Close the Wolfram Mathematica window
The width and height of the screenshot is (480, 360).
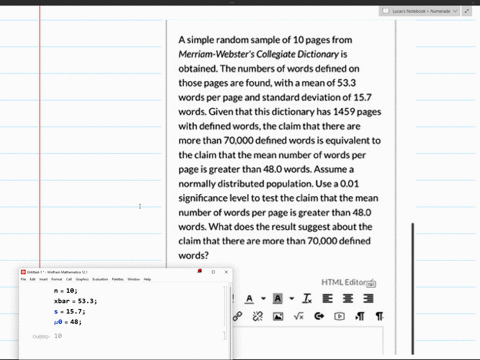226,272
